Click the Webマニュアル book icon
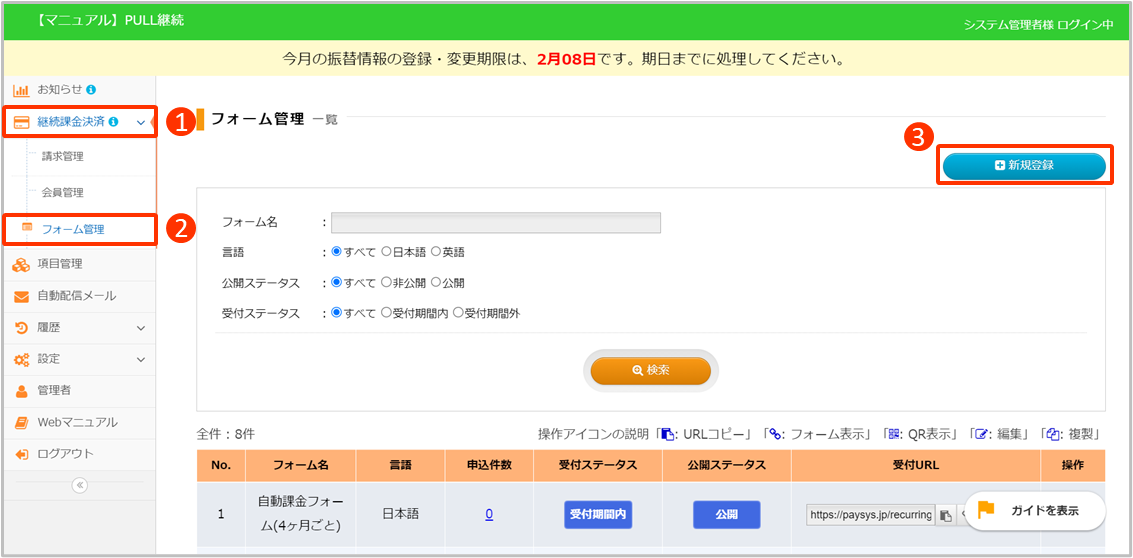The height and width of the screenshot is (558, 1133). [x=21, y=422]
